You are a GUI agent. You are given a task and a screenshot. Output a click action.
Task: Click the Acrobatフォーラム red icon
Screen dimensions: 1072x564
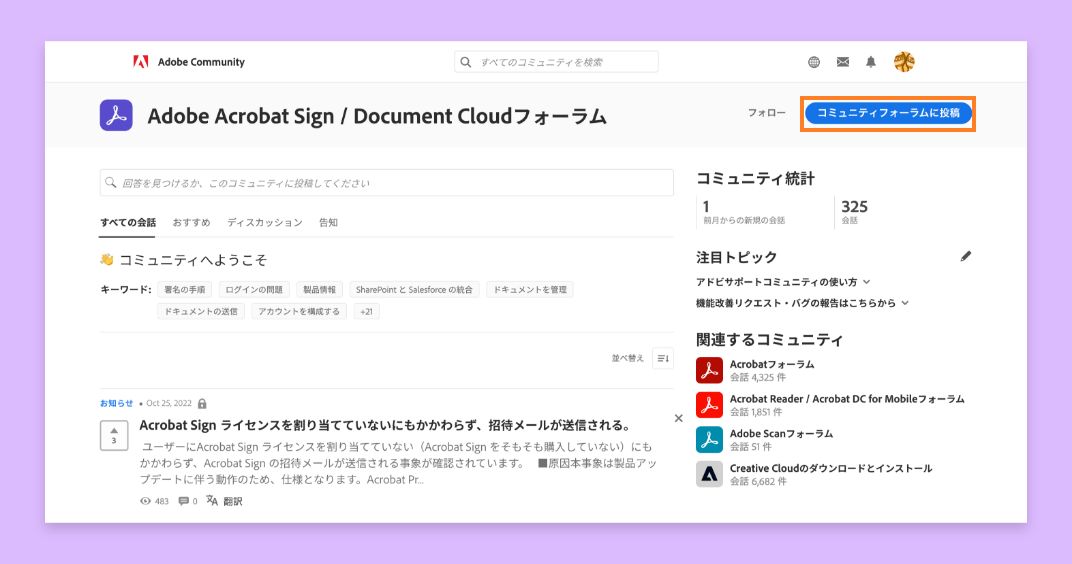[x=709, y=370]
